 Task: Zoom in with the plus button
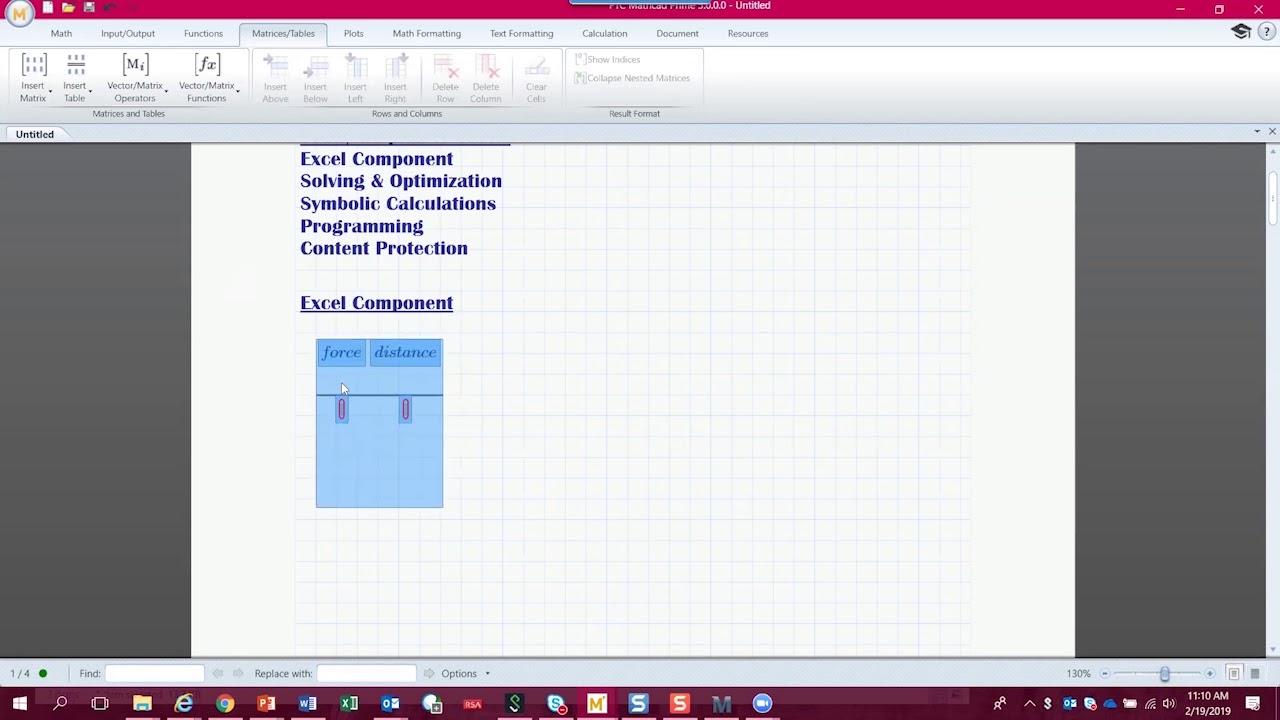click(1210, 674)
